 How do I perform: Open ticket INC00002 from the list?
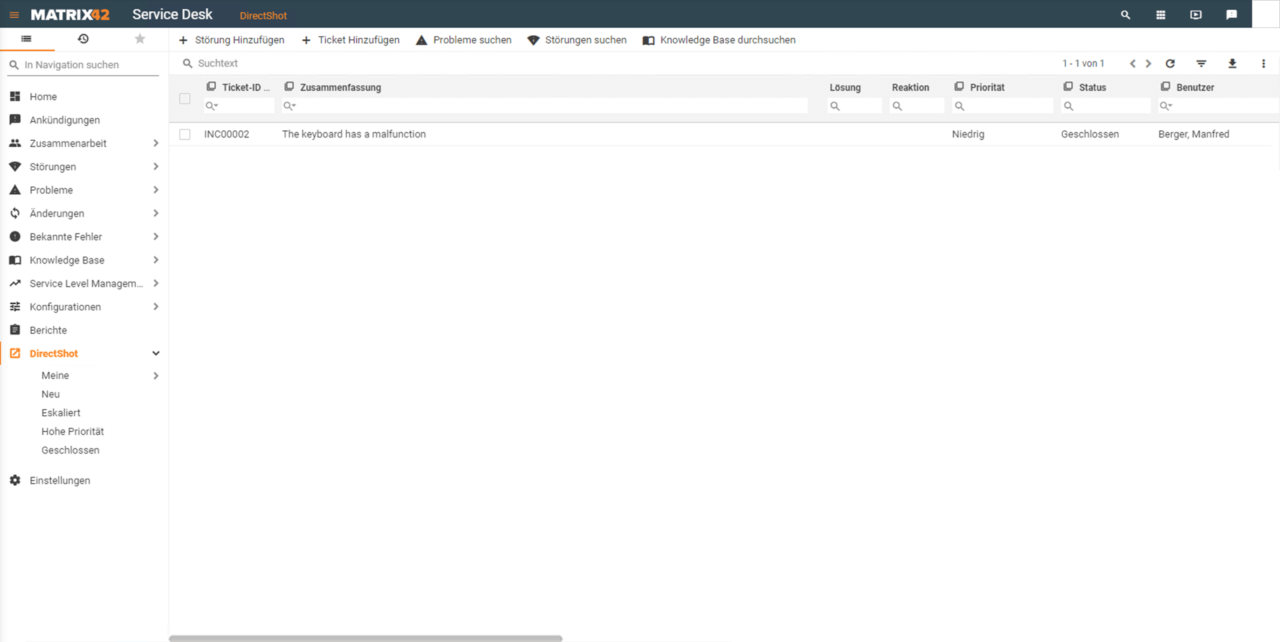pos(225,133)
